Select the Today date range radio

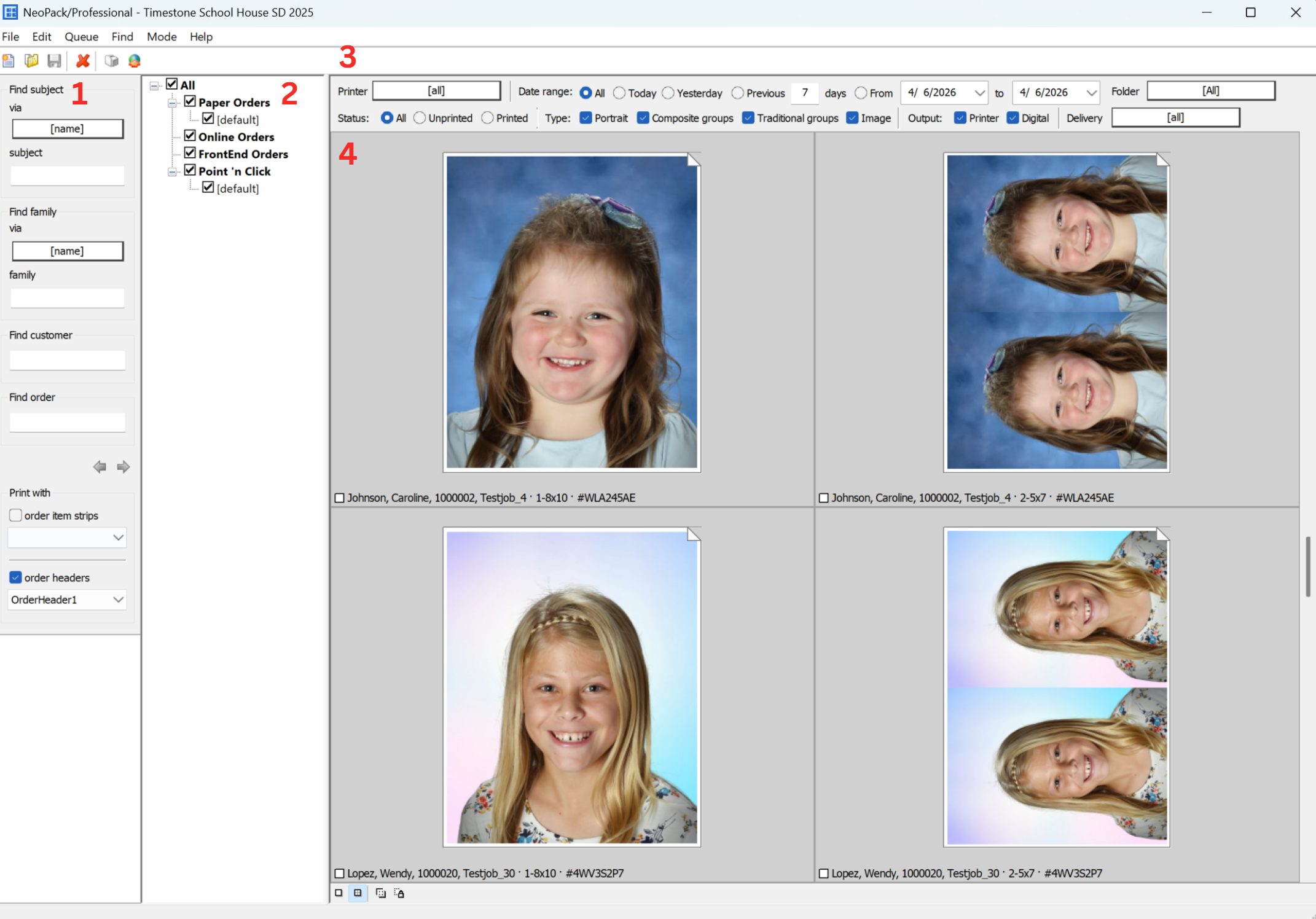[619, 93]
